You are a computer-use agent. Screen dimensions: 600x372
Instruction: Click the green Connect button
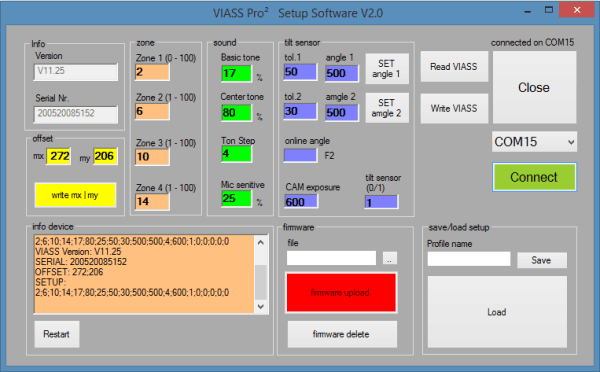(x=534, y=177)
